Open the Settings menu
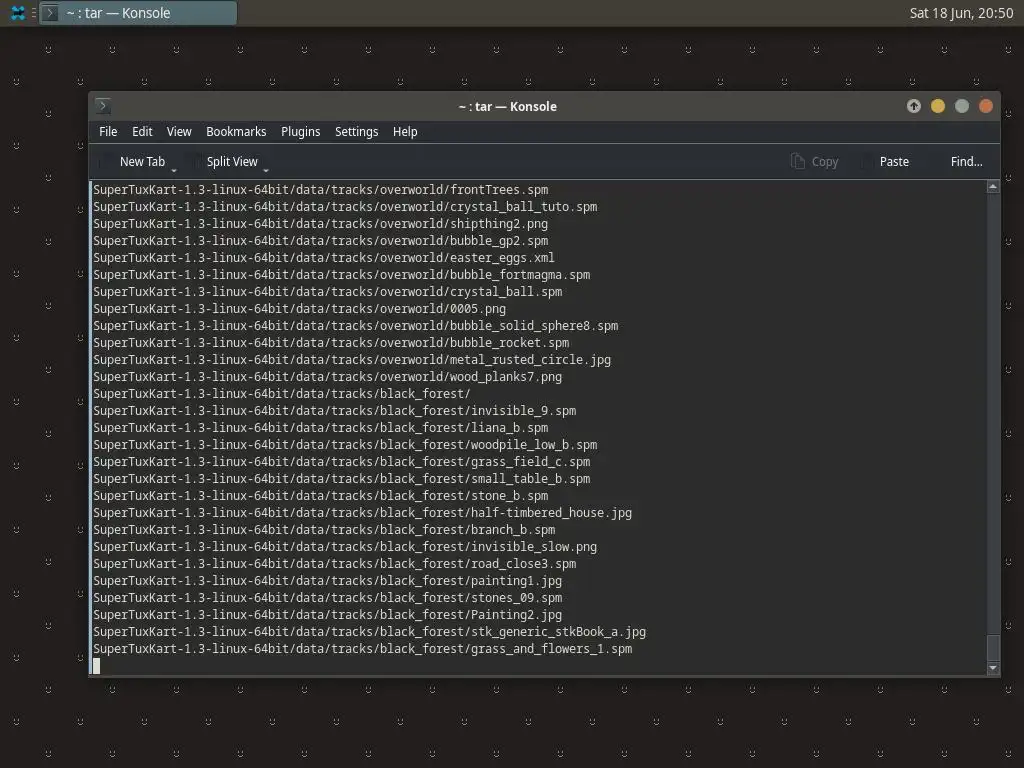1024x768 pixels. (x=357, y=132)
